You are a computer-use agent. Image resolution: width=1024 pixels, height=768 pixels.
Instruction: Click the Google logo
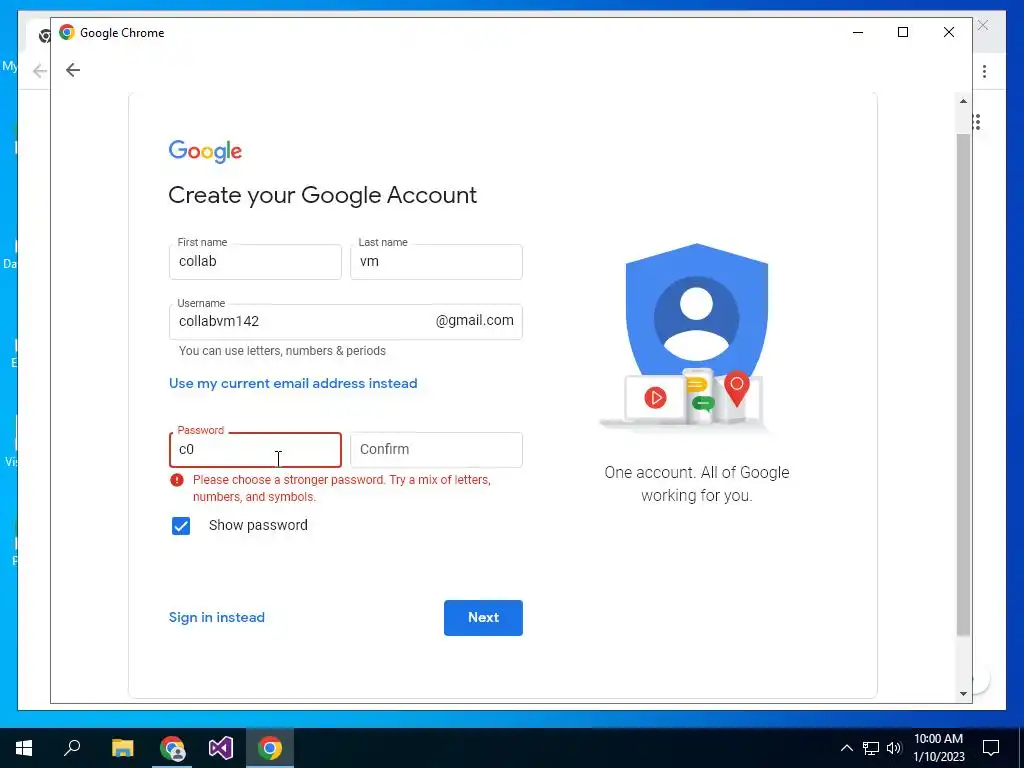tap(205, 152)
